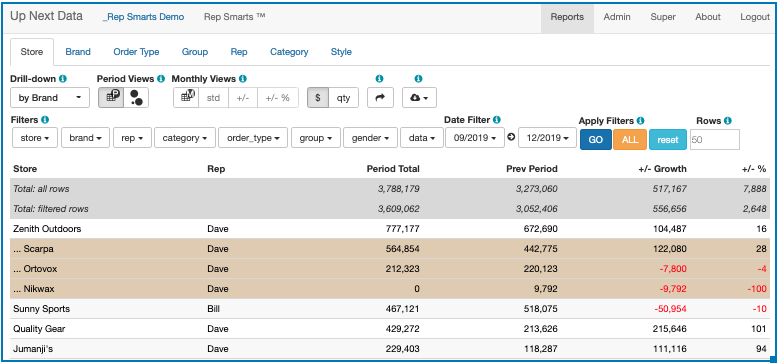Click the reset filters button
777x363 pixels.
pos(668,140)
